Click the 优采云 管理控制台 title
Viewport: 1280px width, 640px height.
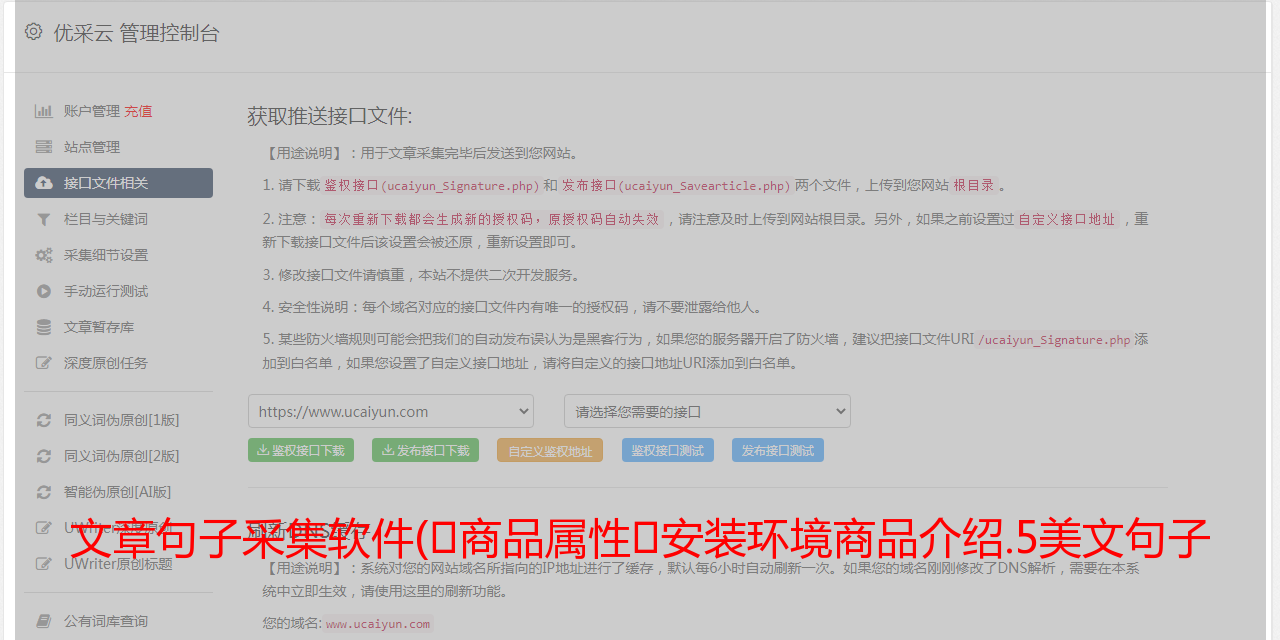[x=136, y=33]
